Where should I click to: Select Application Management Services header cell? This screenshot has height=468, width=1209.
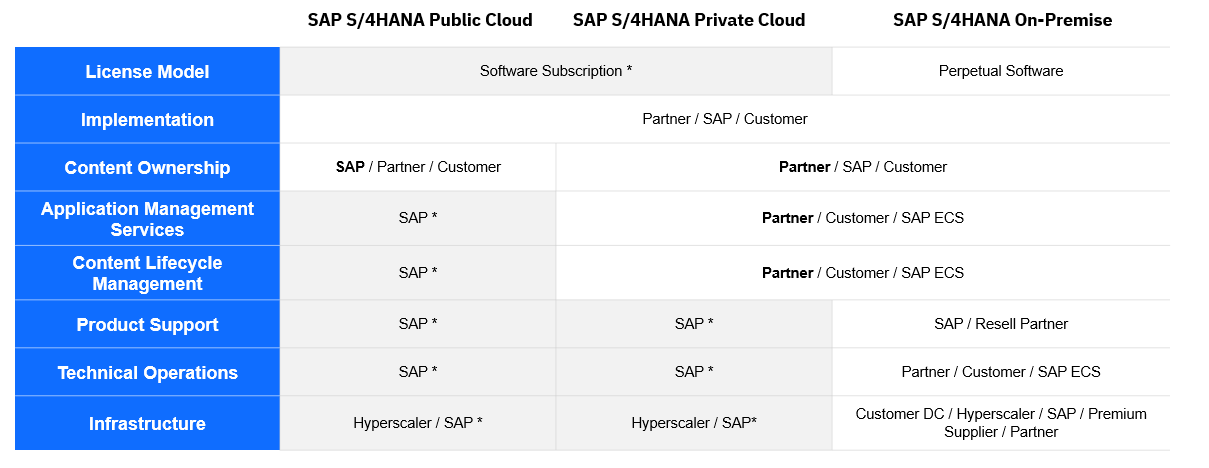coord(147,219)
